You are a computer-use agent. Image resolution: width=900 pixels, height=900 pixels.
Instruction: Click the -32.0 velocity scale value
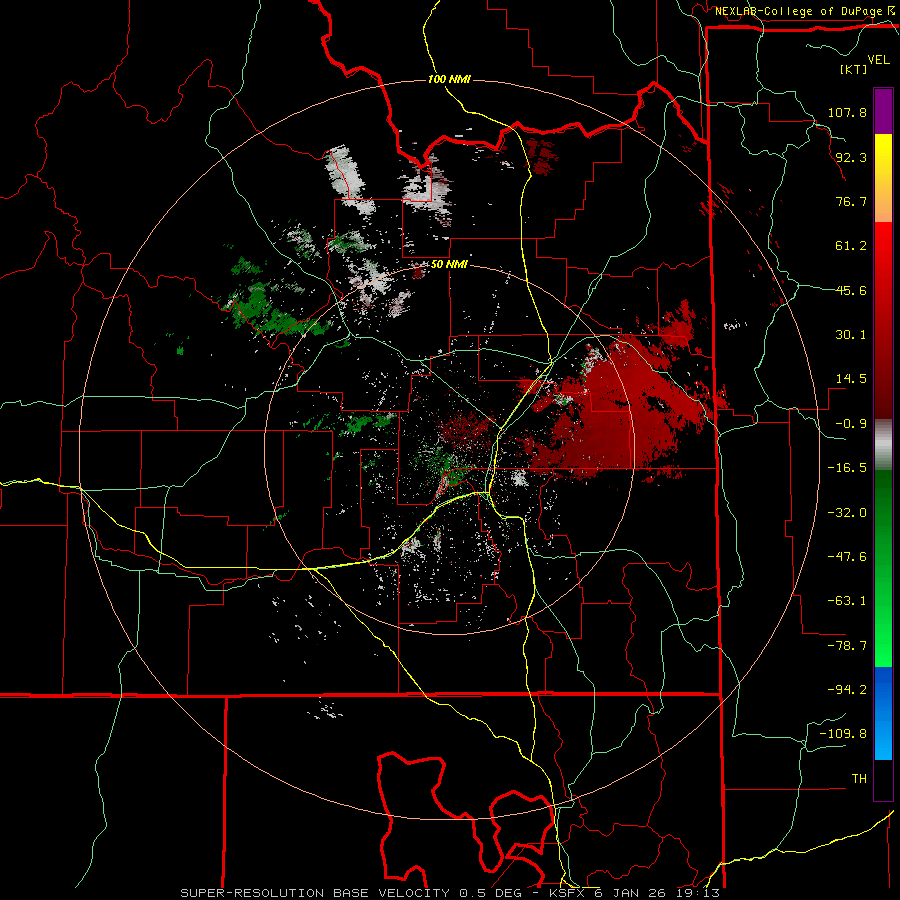point(847,513)
